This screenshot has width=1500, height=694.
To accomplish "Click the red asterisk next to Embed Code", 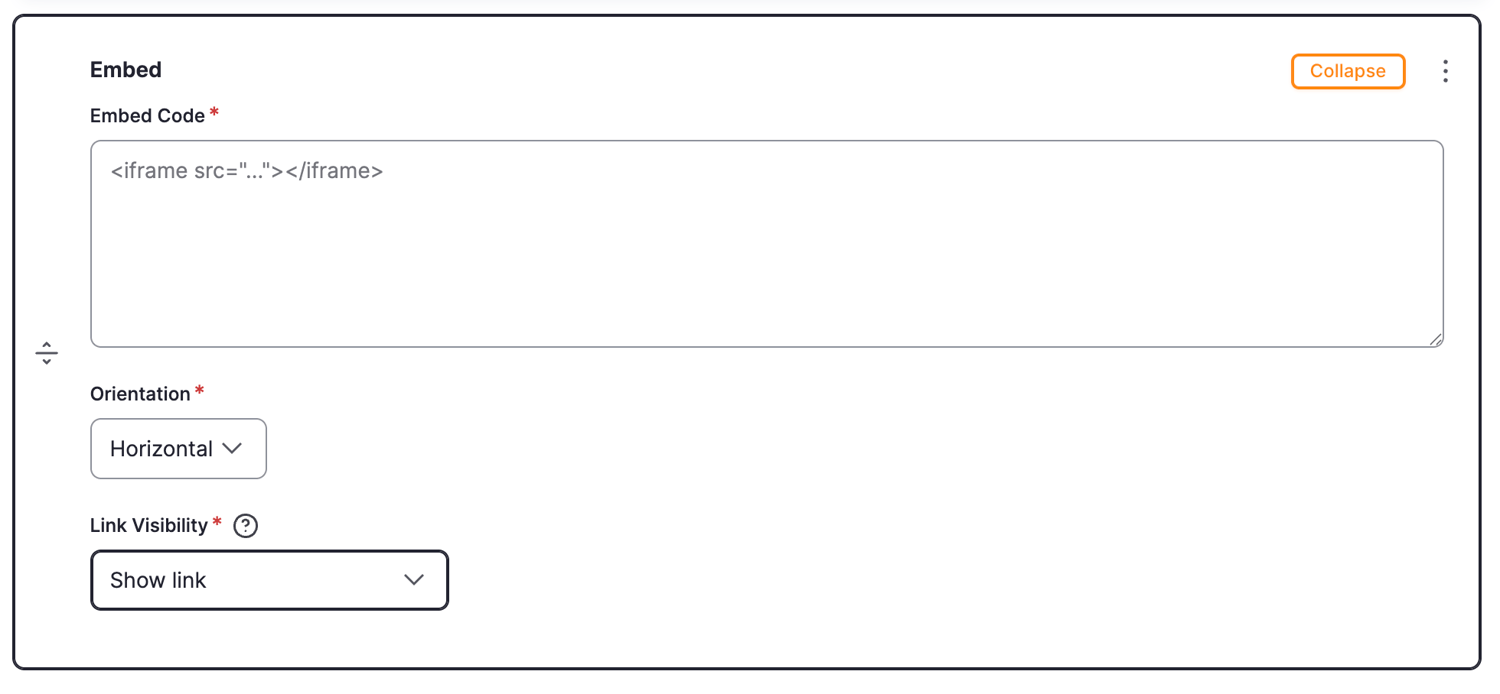I will click(214, 113).
